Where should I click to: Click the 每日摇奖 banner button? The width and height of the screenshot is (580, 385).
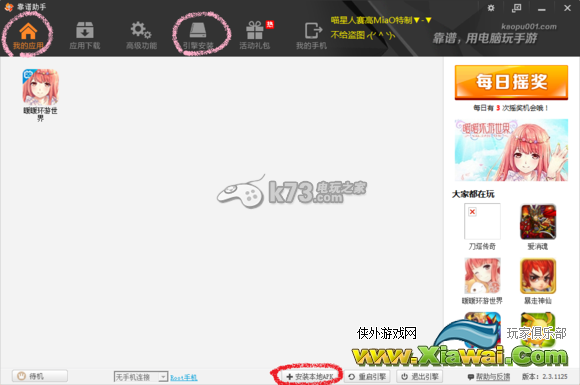(x=511, y=82)
